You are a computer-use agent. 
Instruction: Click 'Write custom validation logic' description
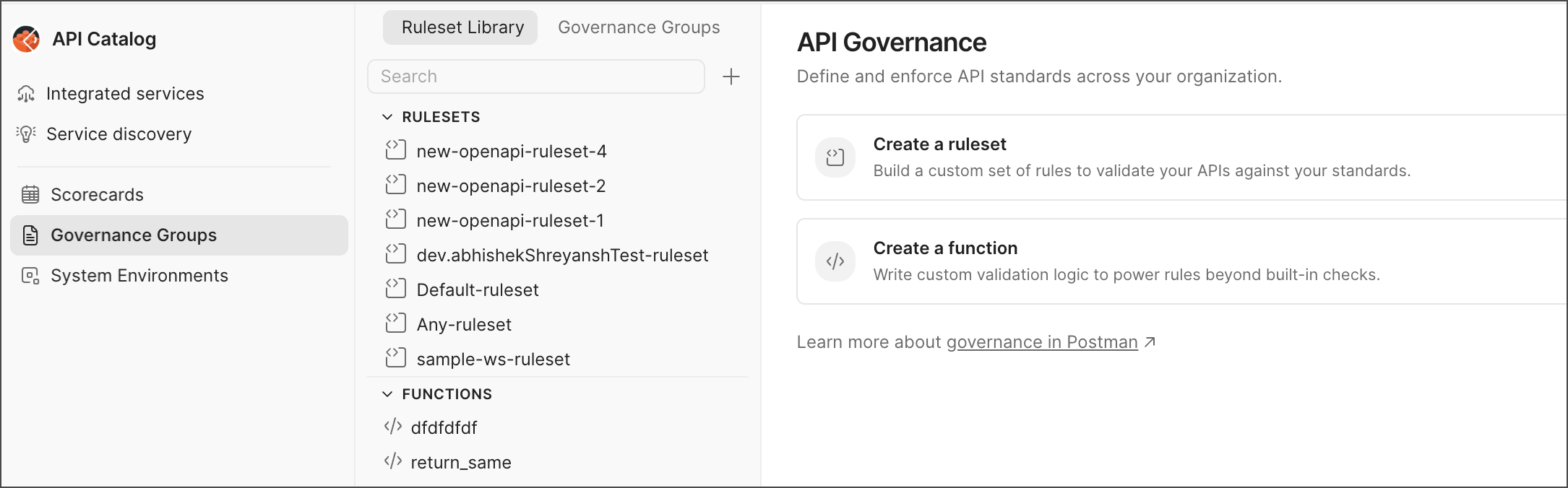click(1127, 275)
